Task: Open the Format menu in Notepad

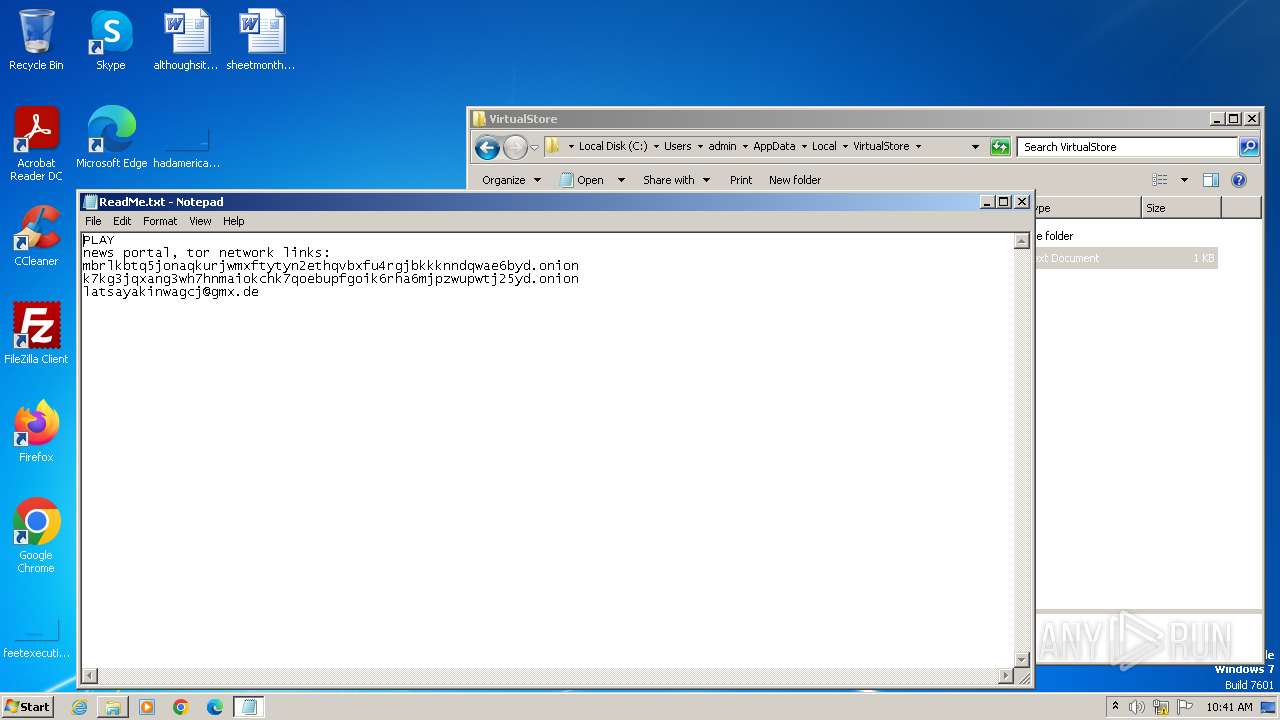Action: [x=160, y=221]
